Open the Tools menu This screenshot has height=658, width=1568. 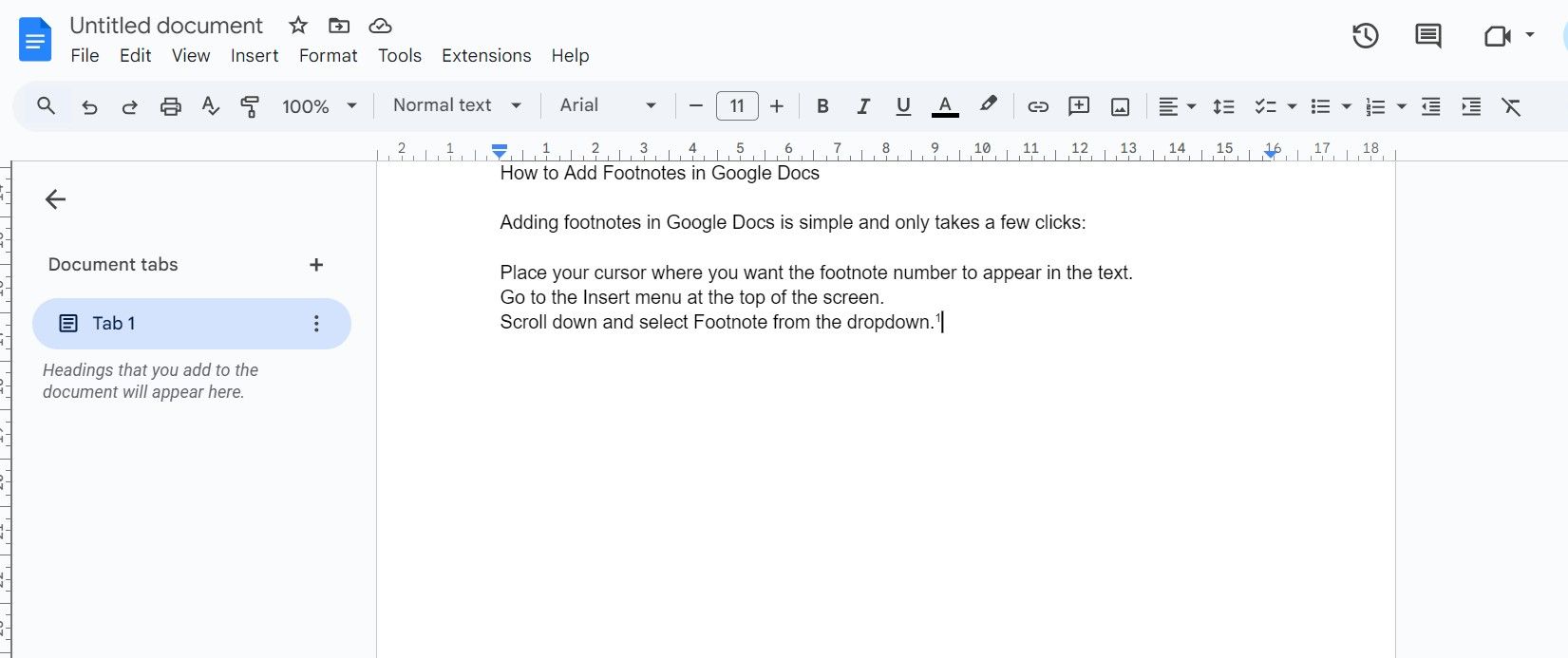(400, 56)
